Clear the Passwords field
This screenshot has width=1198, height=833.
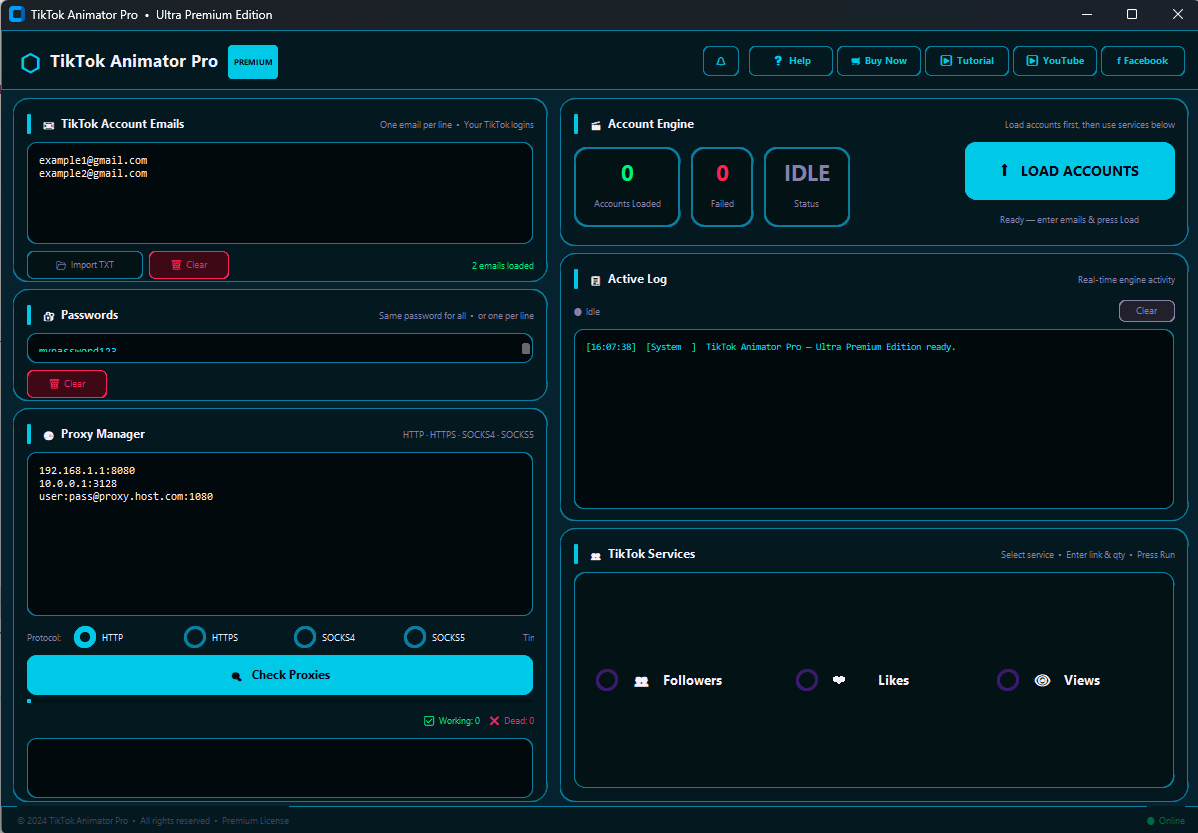click(66, 384)
